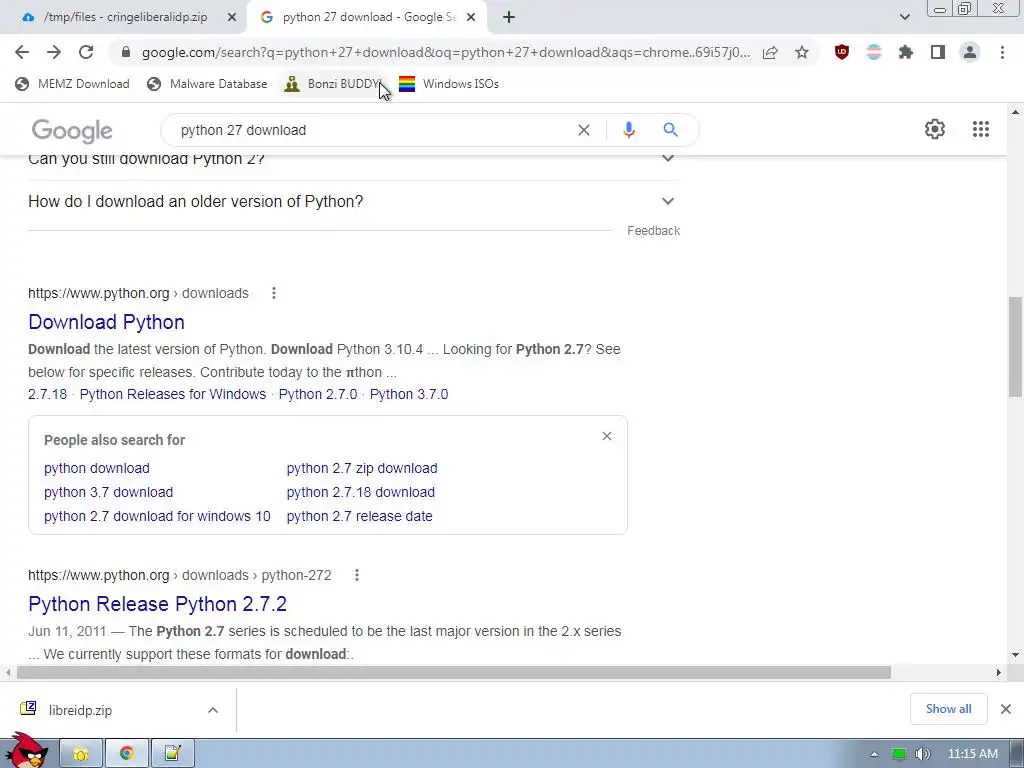Open MEMZ Download bookmark
Viewport: 1024px width, 768px height.
72,84
